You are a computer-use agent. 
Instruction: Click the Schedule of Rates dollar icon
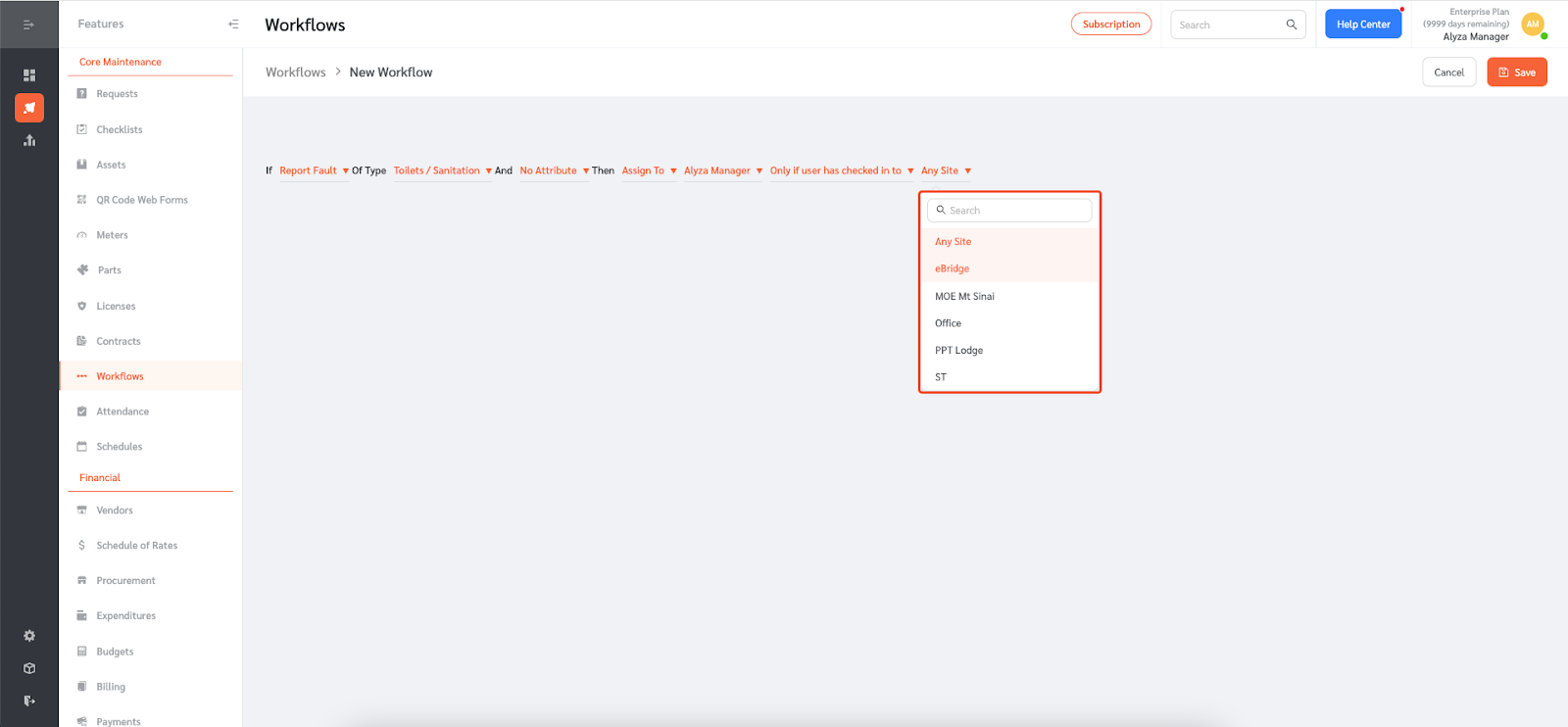[82, 546]
